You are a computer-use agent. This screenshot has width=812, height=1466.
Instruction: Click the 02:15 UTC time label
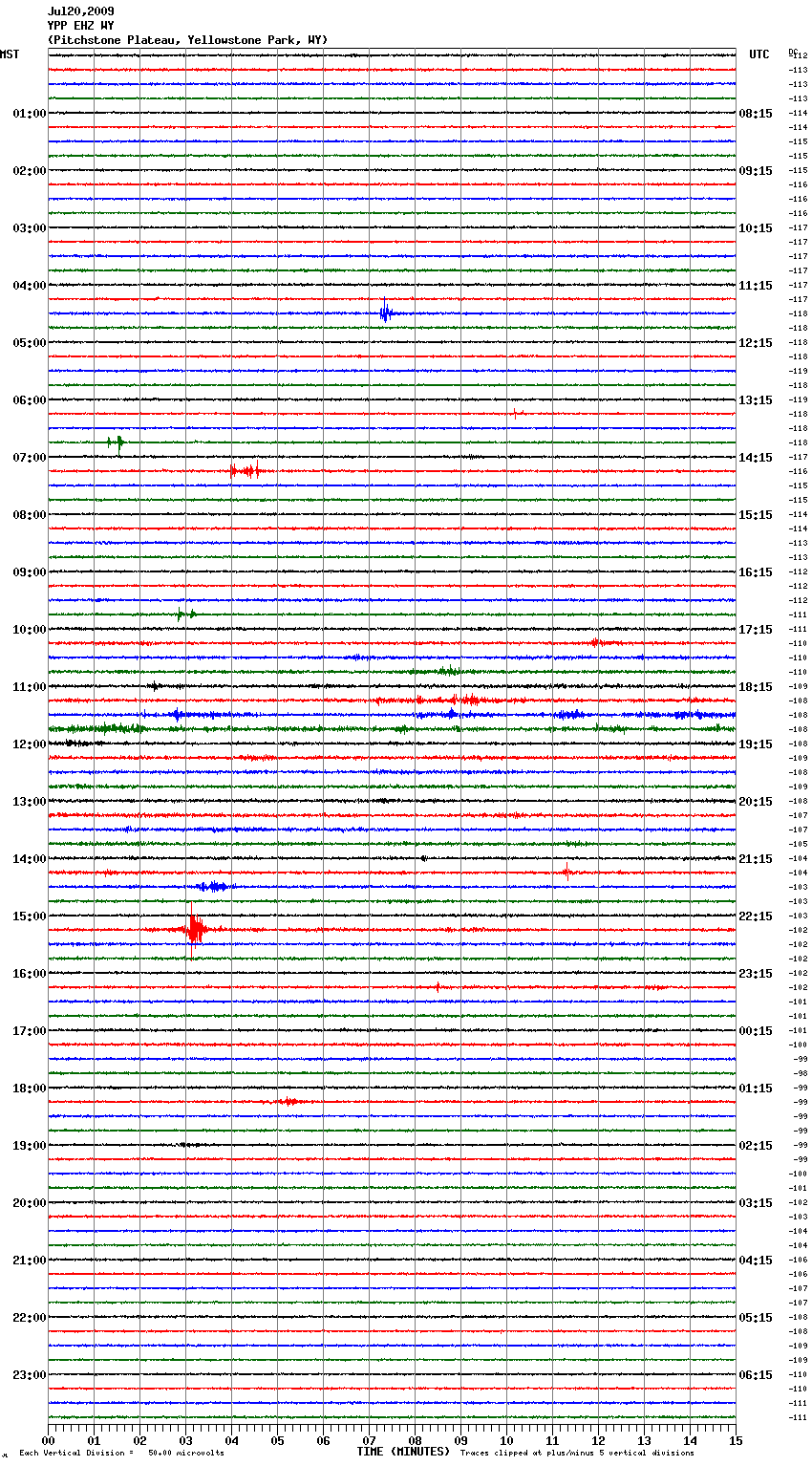click(756, 1146)
